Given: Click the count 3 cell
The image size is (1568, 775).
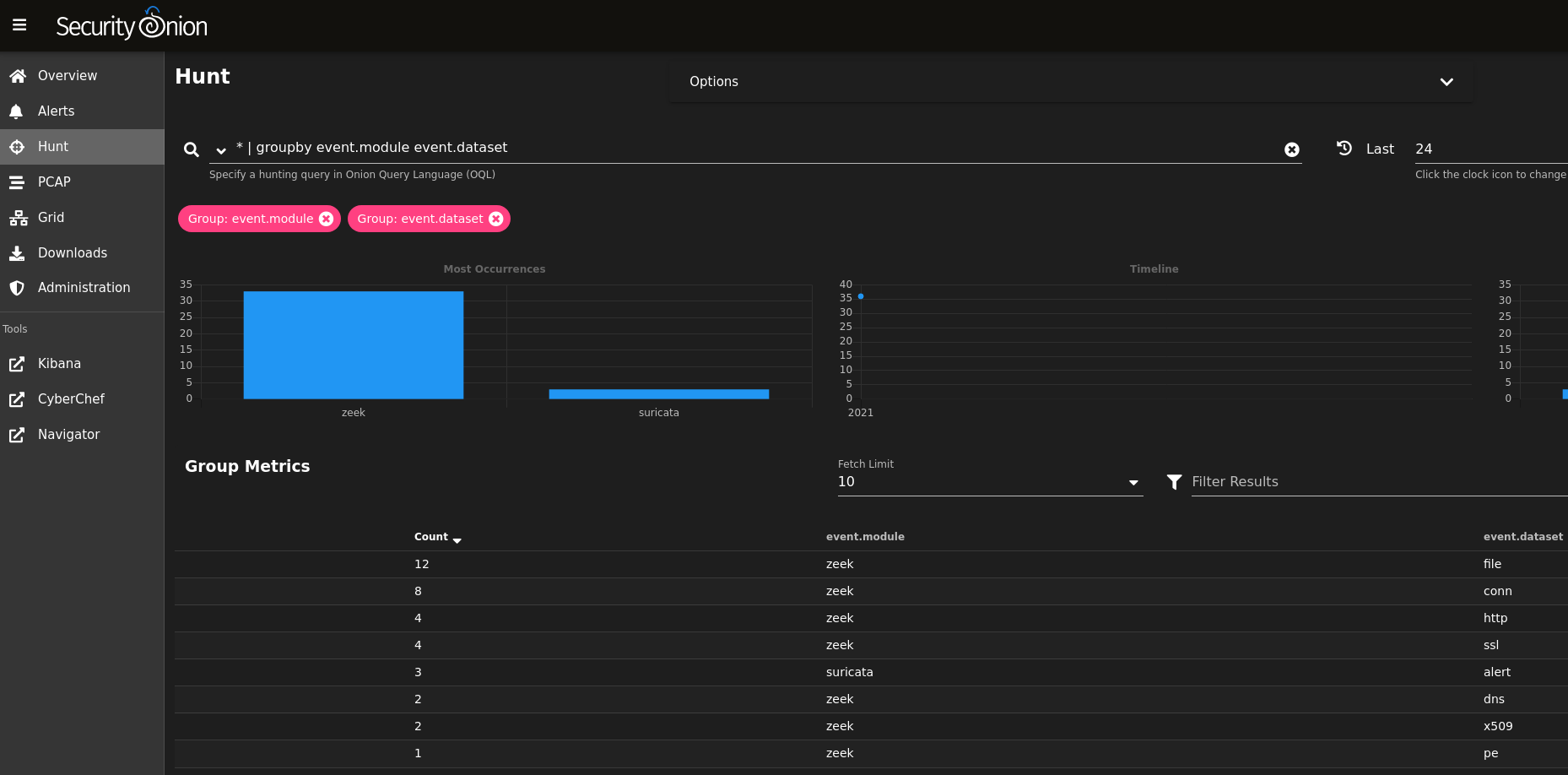Looking at the screenshot, I should point(418,672).
